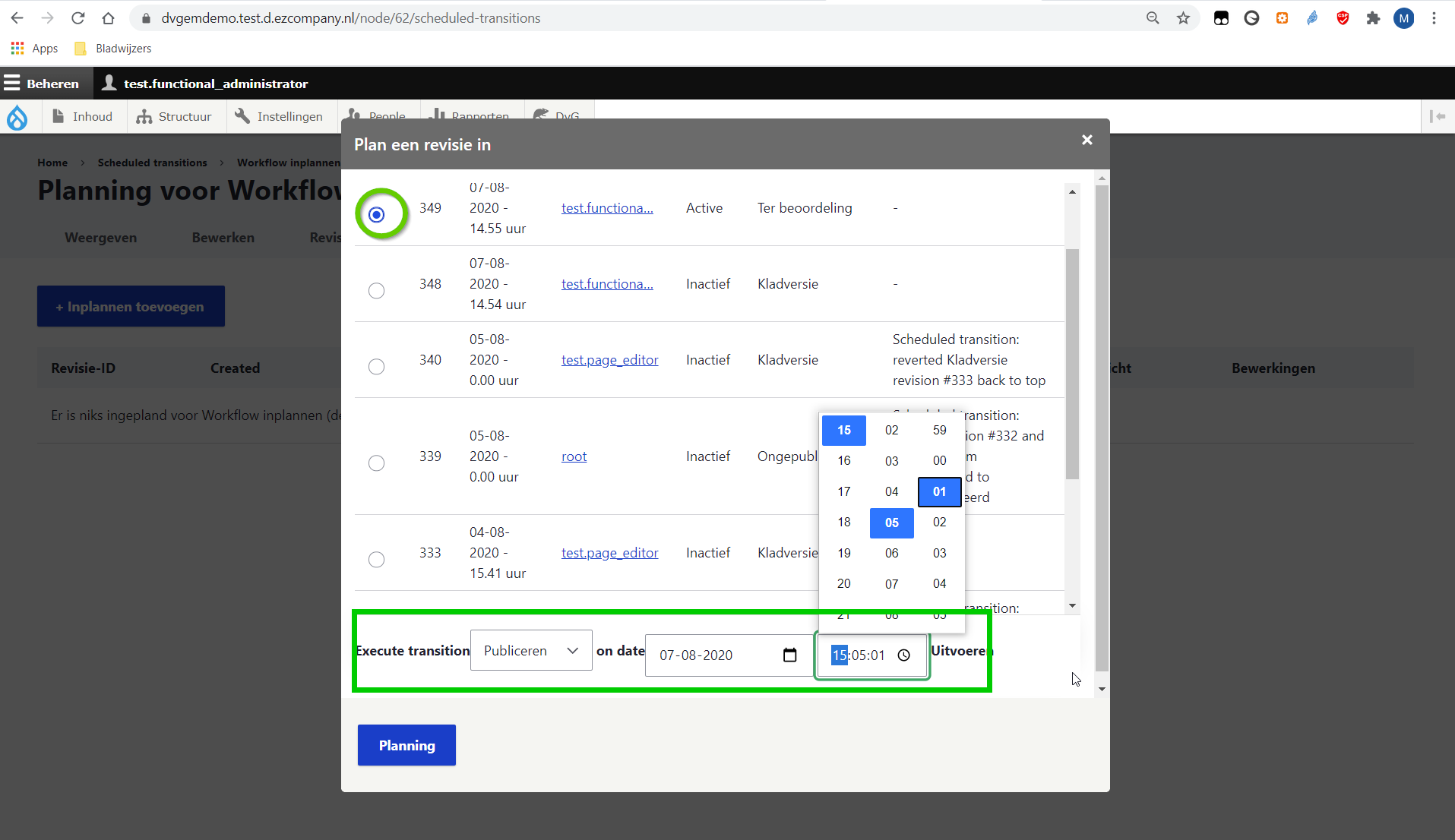Pick minute 06 in time picker
1455x840 pixels.
(x=891, y=553)
